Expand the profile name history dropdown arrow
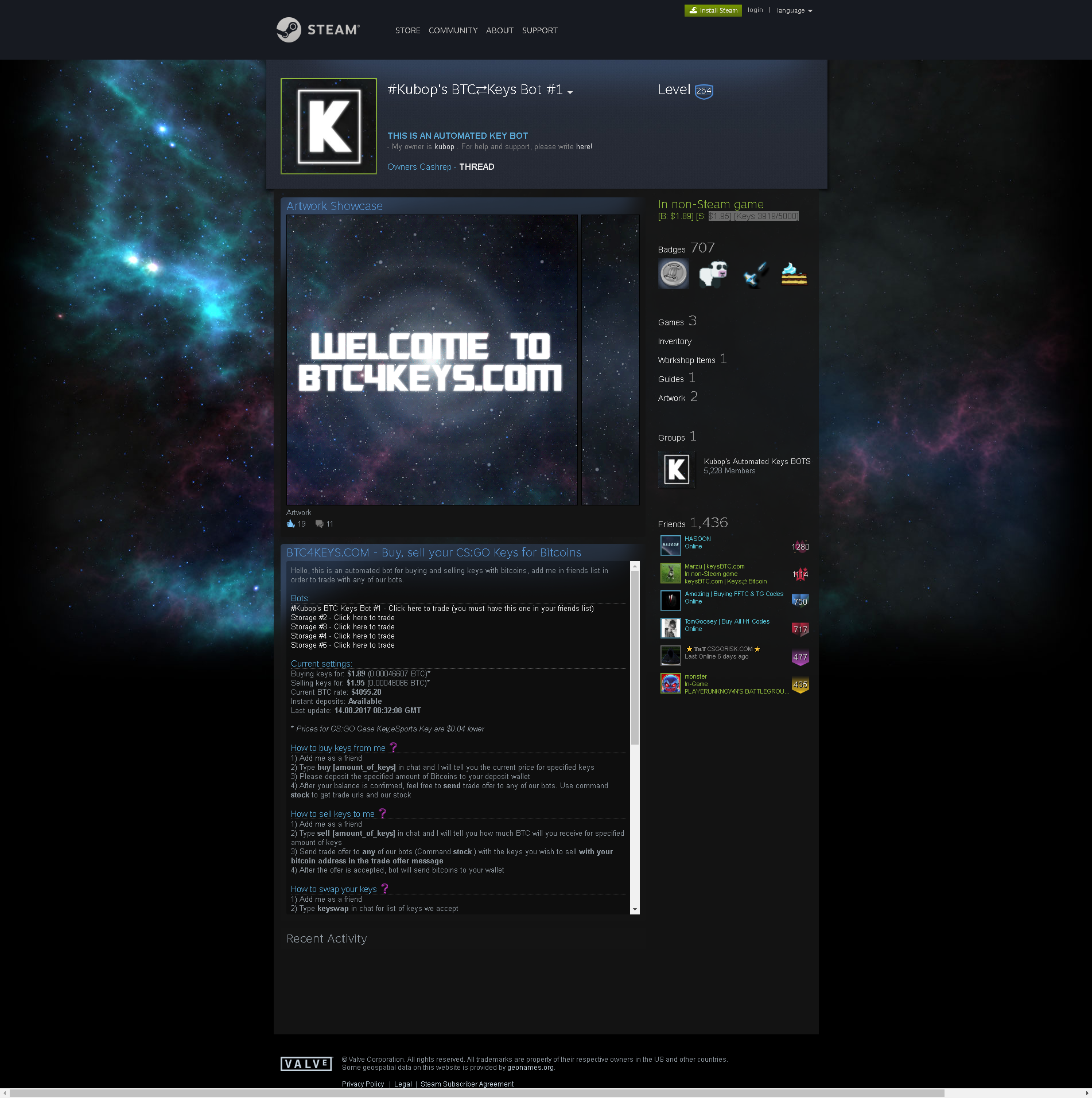Image resolution: width=1092 pixels, height=1098 pixels. (570, 92)
